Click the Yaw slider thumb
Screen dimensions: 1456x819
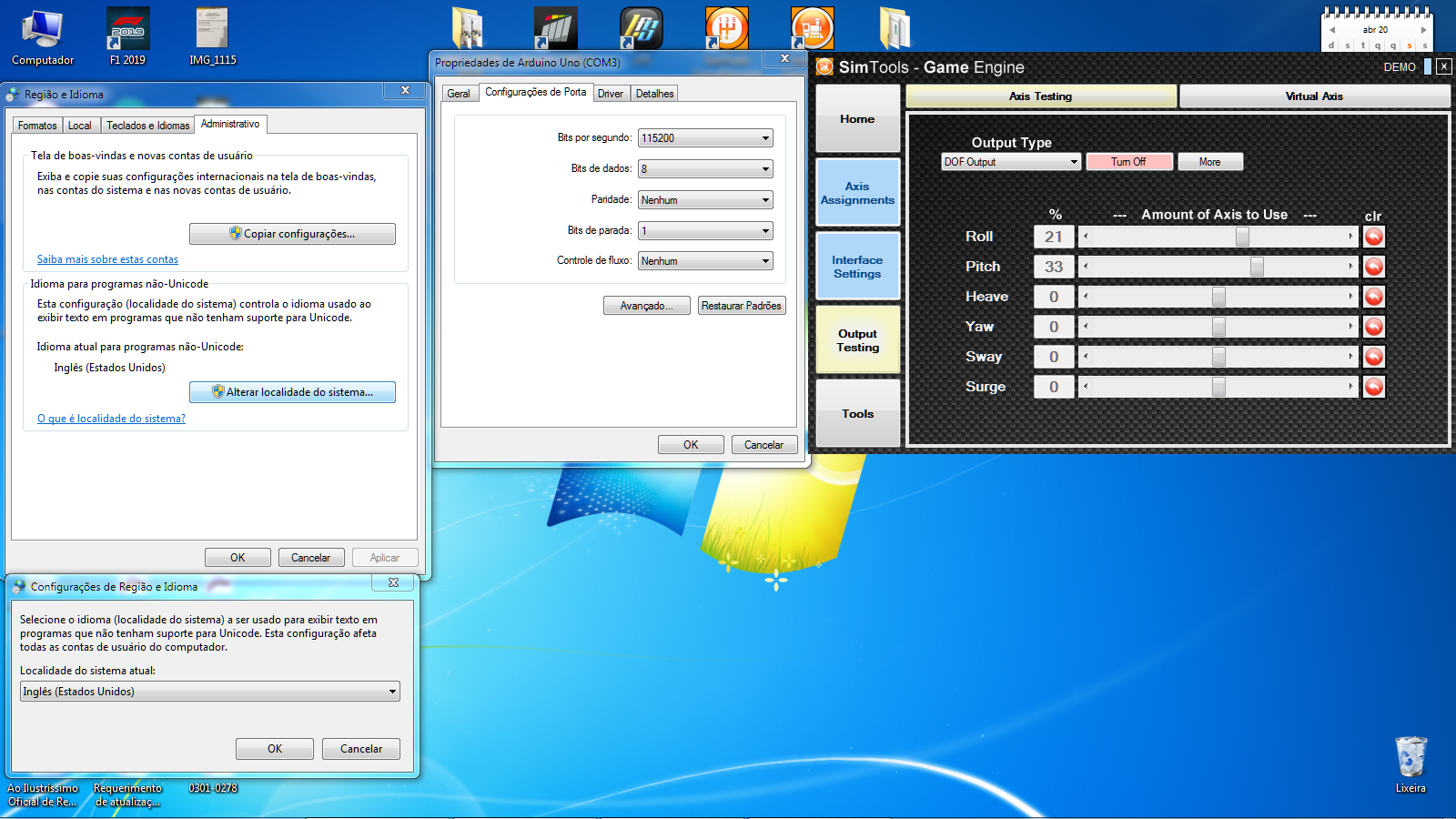pyautogui.click(x=1218, y=327)
